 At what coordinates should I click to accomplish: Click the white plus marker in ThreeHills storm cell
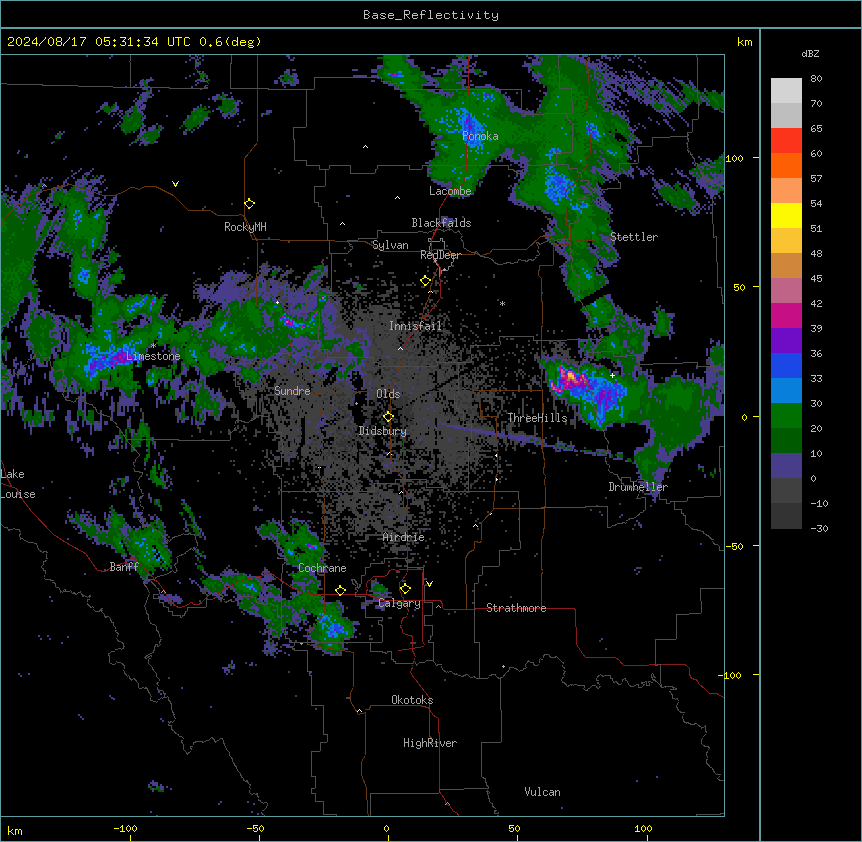coord(612,375)
